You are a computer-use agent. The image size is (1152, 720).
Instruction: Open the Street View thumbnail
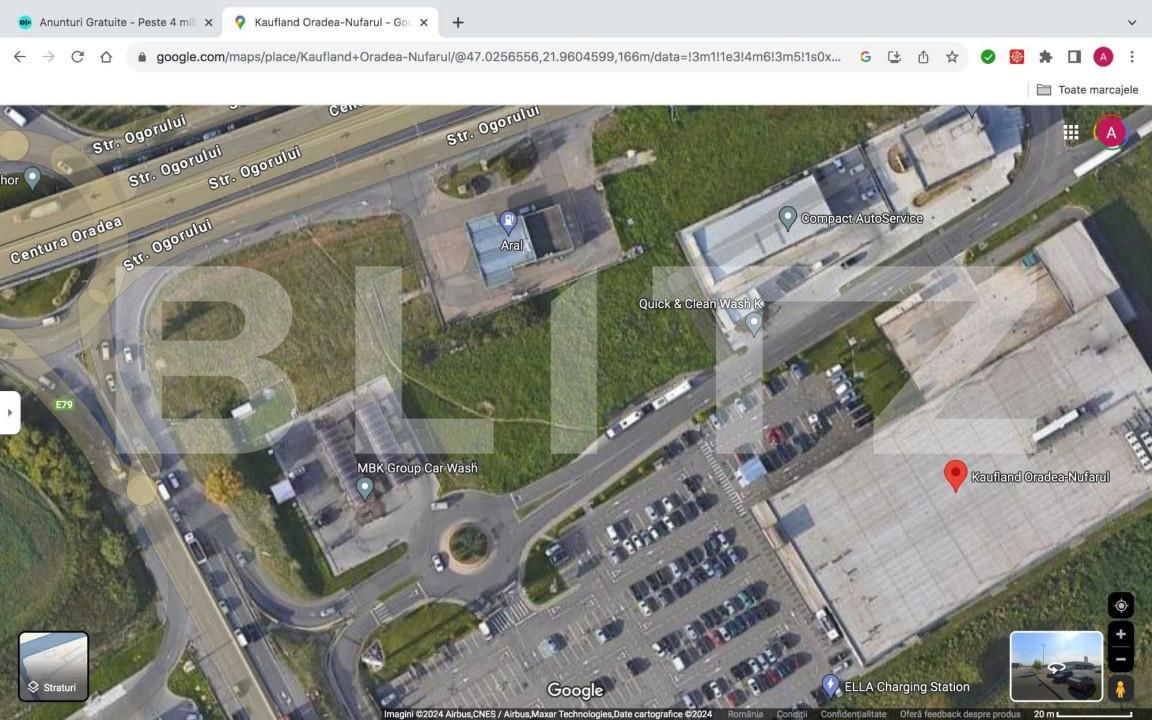coord(1056,666)
